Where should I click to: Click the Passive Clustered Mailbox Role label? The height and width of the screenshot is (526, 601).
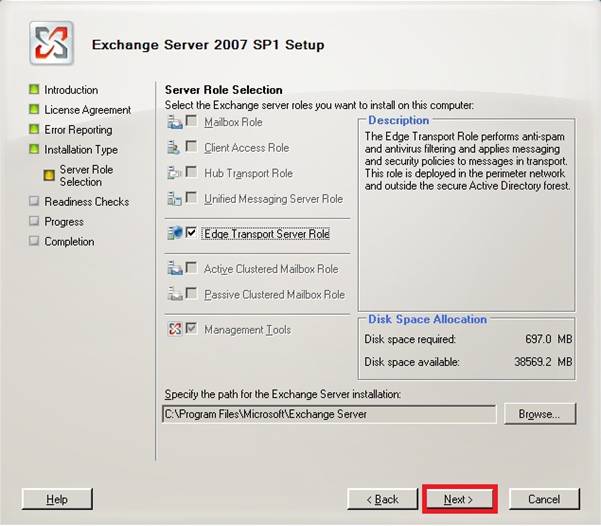pos(274,294)
